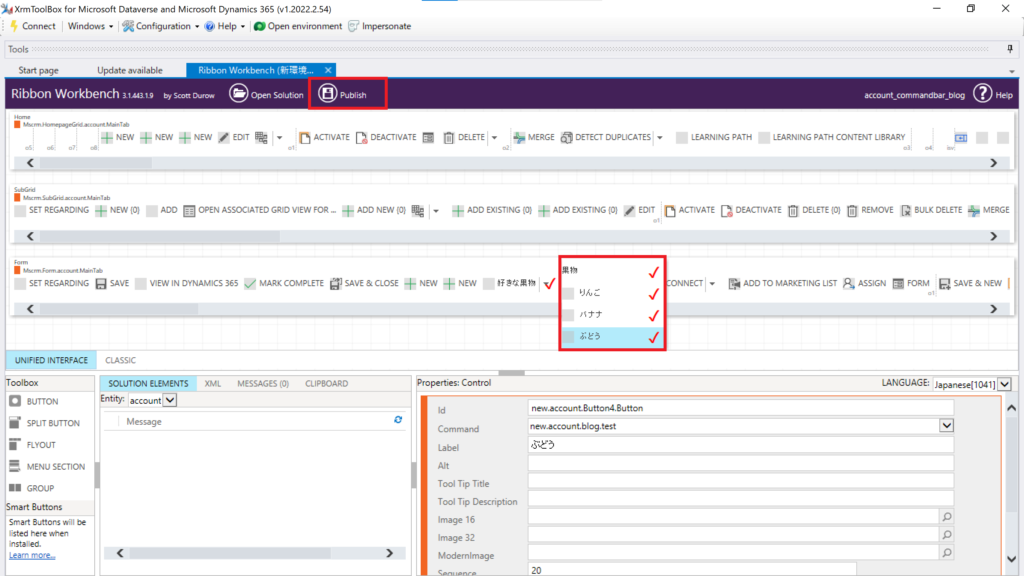Open the XML tab
This screenshot has width=1024, height=576.
pos(212,383)
